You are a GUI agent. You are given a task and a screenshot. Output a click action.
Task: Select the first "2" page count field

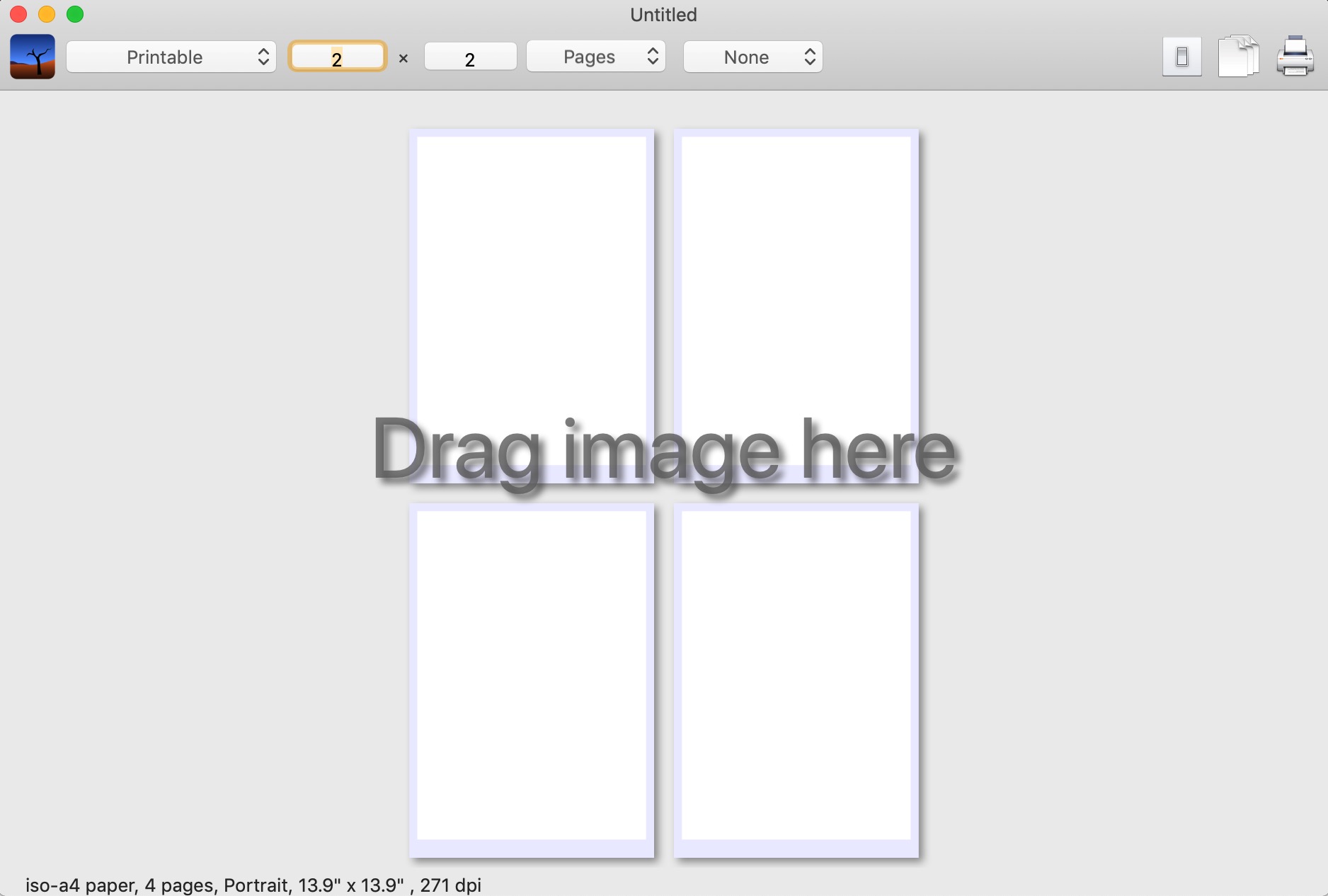[338, 57]
